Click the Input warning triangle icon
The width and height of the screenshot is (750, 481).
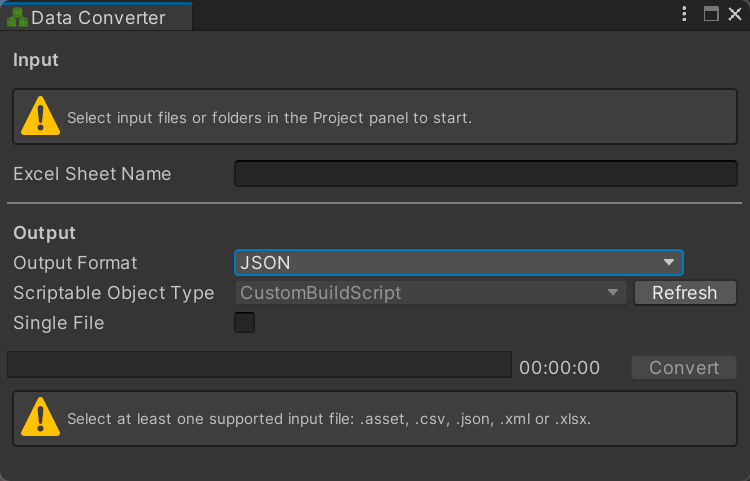click(41, 116)
